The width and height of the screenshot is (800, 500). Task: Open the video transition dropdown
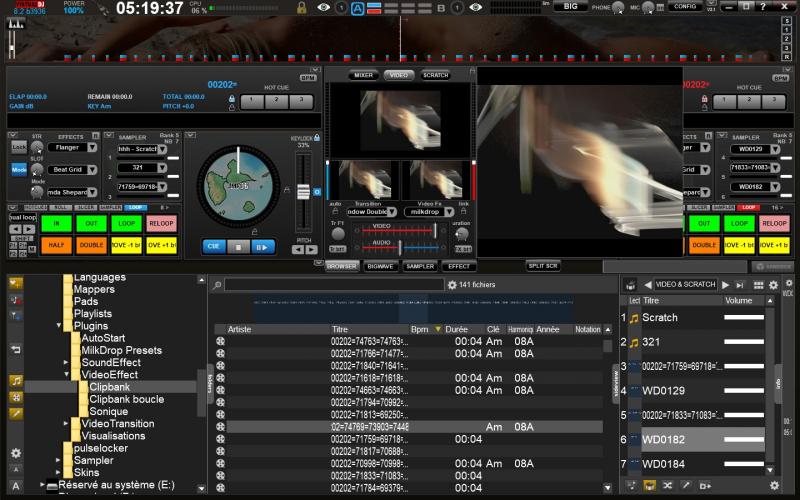[391, 212]
